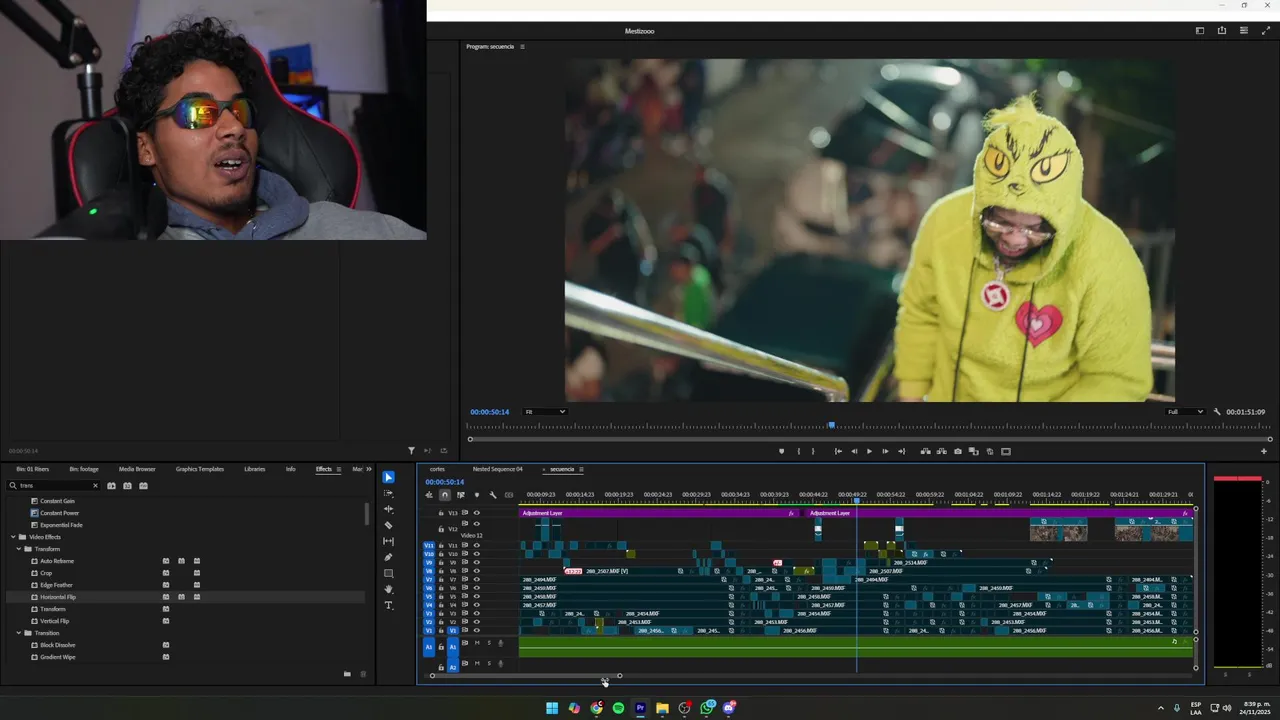This screenshot has height=720, width=1280.
Task: Open the secuencia timeline panel menu
Action: pos(581,469)
